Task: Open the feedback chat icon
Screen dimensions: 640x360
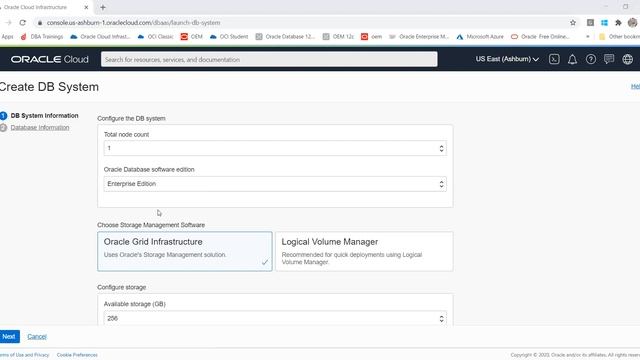Action: 609,59
